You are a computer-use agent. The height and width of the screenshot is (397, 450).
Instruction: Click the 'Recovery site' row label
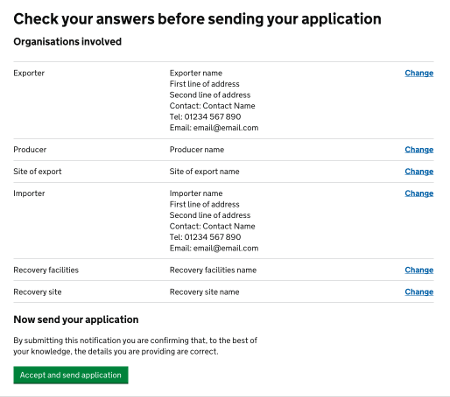38,292
